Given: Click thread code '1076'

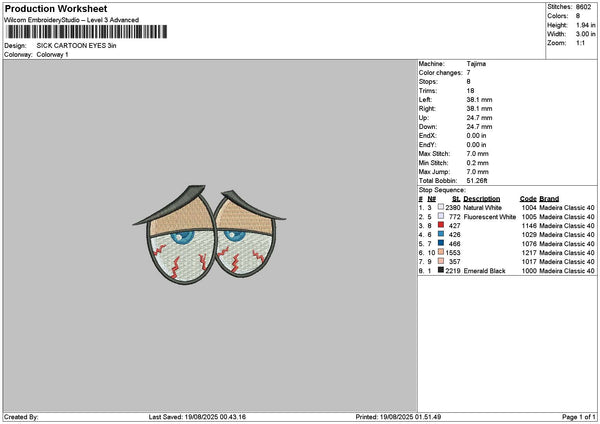Looking at the screenshot, I should coord(529,243).
